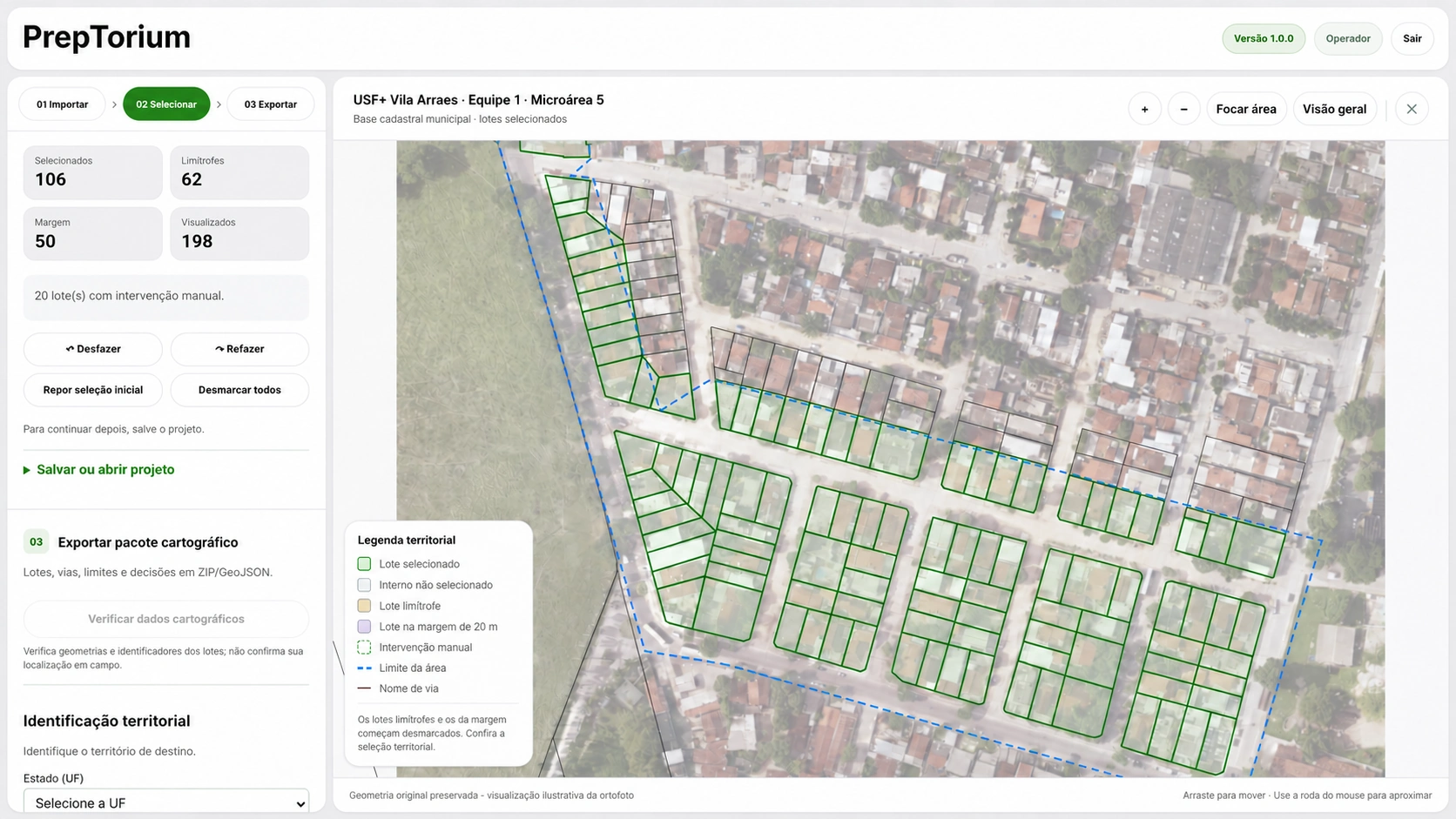Image resolution: width=1456 pixels, height=819 pixels.
Task: Click the map title USF+ Vila Arraes
Action: click(478, 100)
